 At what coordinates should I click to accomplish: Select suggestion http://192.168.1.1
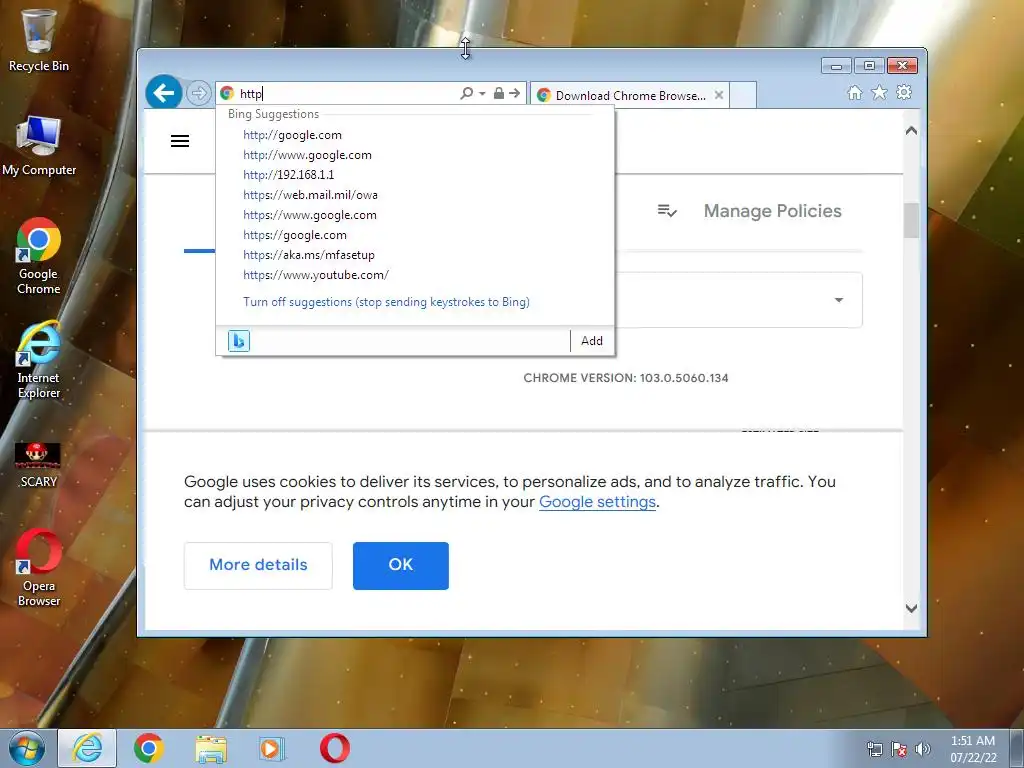[x=288, y=175]
